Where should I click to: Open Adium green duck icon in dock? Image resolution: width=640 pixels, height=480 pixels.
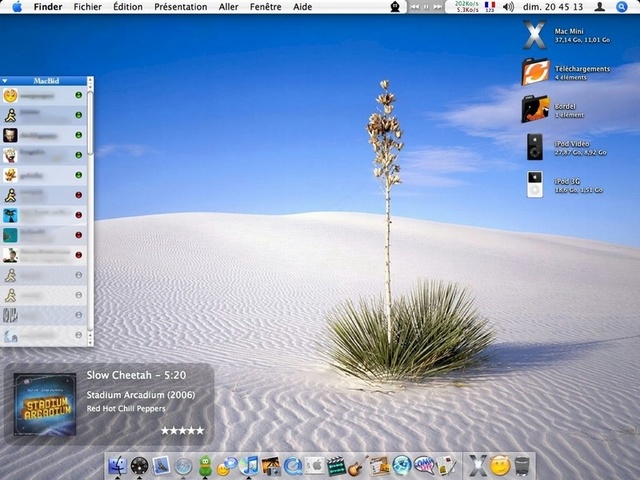pos(205,465)
